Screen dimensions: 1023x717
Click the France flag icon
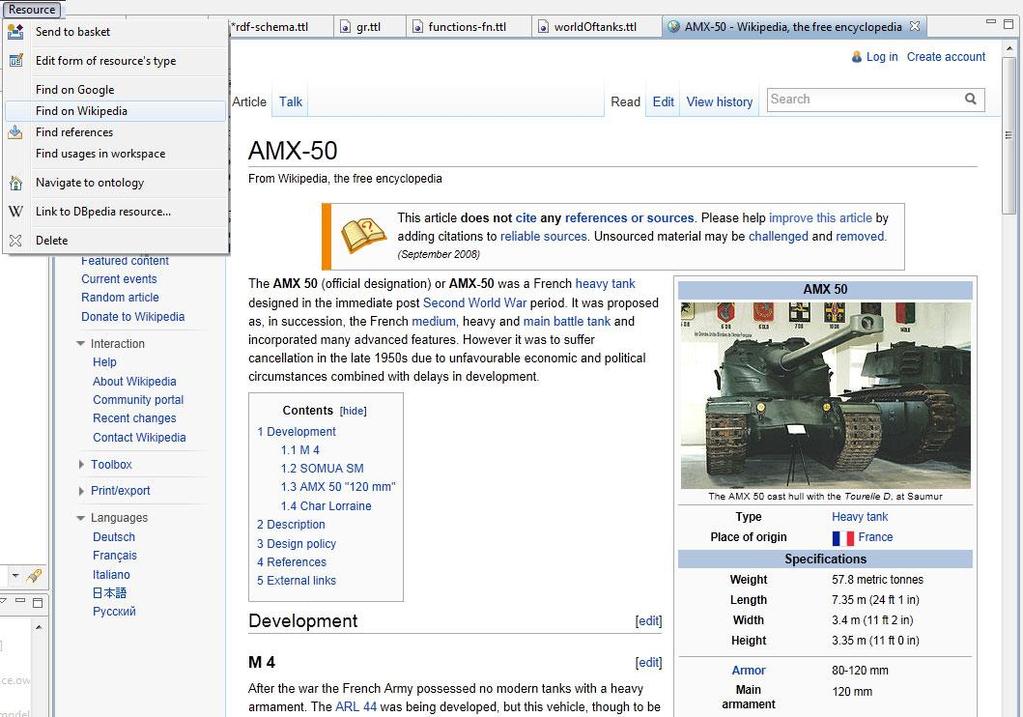pos(843,538)
